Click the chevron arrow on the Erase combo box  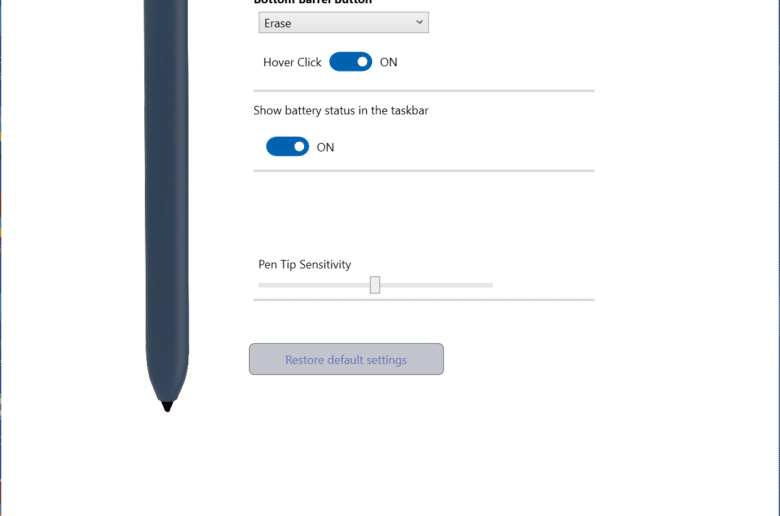pos(419,22)
